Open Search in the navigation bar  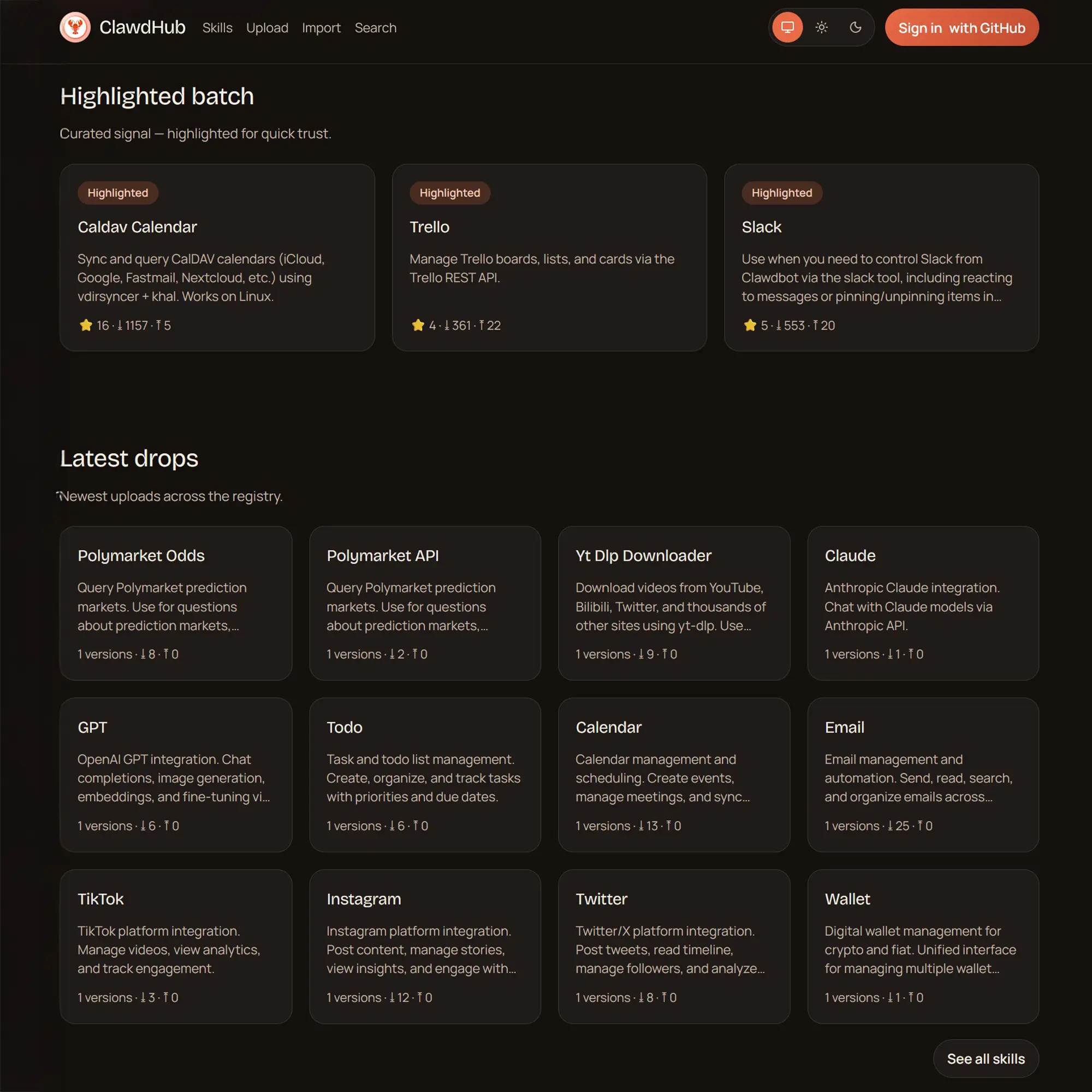[375, 28]
